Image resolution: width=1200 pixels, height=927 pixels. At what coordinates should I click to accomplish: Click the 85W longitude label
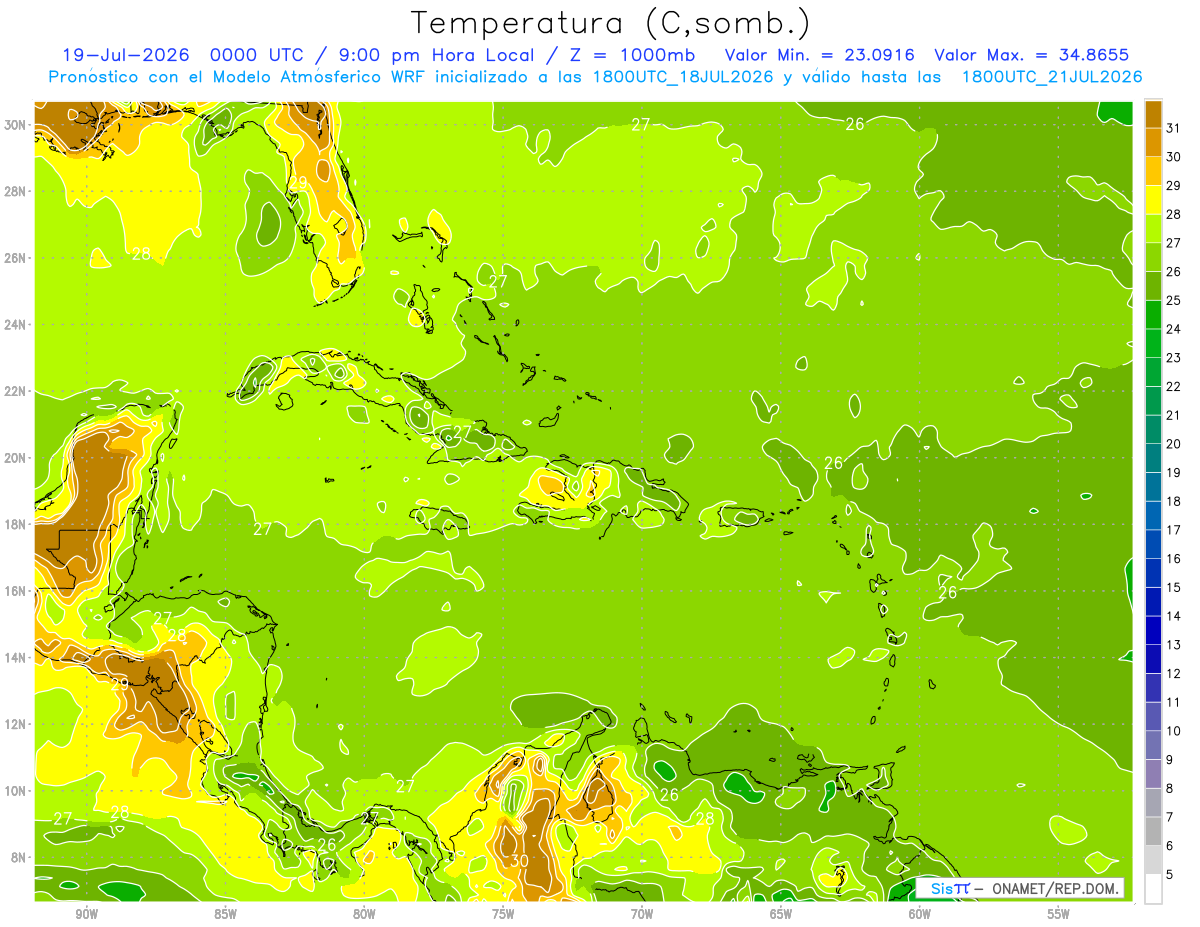225,914
